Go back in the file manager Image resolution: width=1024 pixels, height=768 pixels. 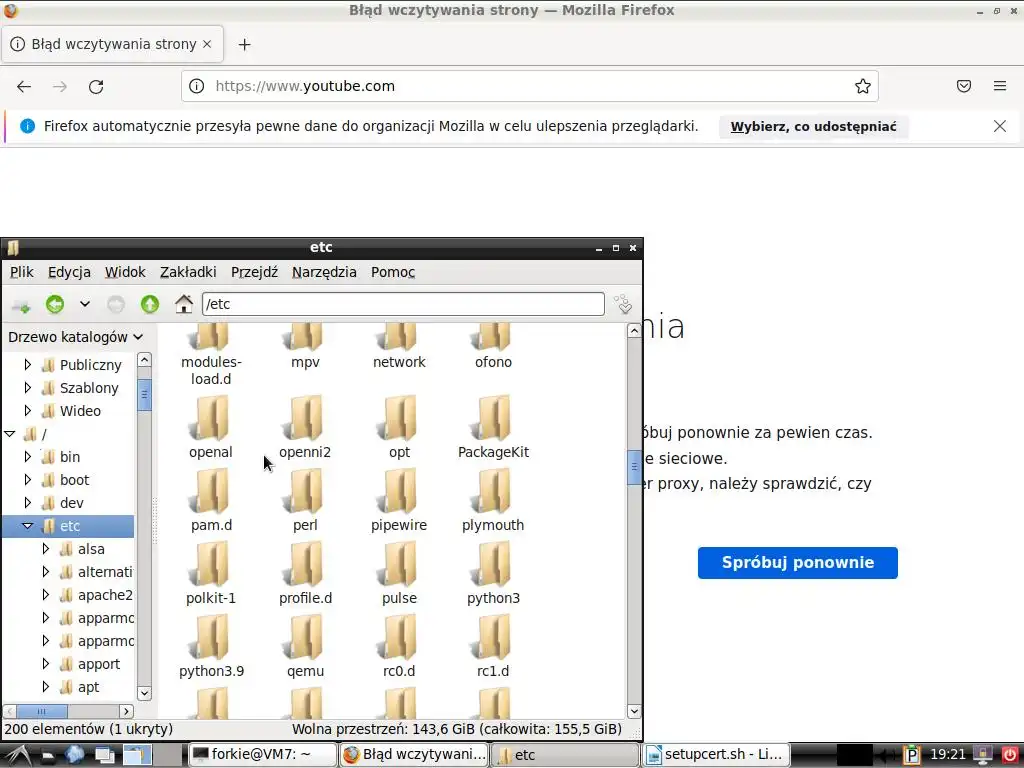pos(55,304)
